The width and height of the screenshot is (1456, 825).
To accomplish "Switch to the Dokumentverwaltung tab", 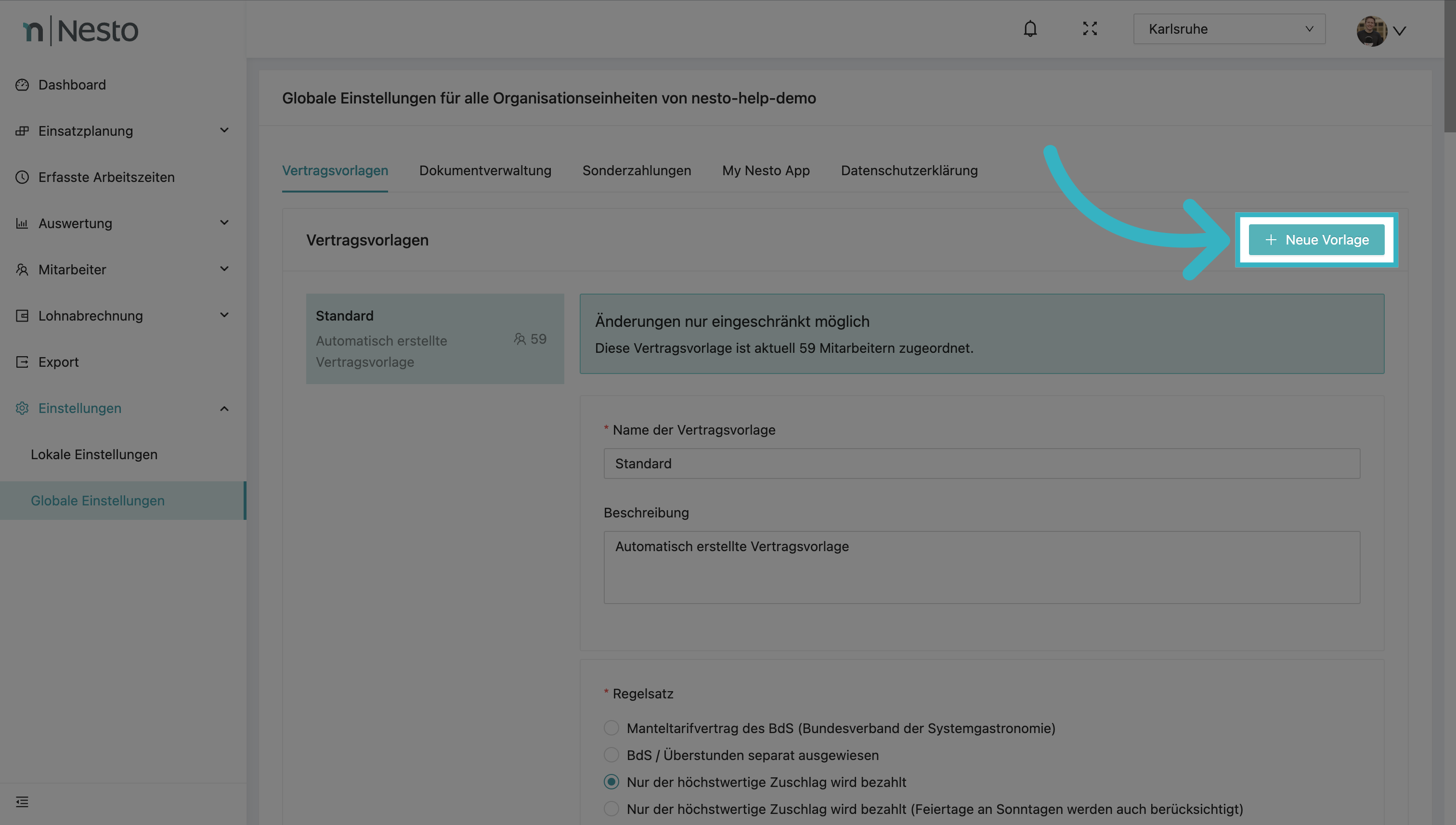I will [484, 170].
